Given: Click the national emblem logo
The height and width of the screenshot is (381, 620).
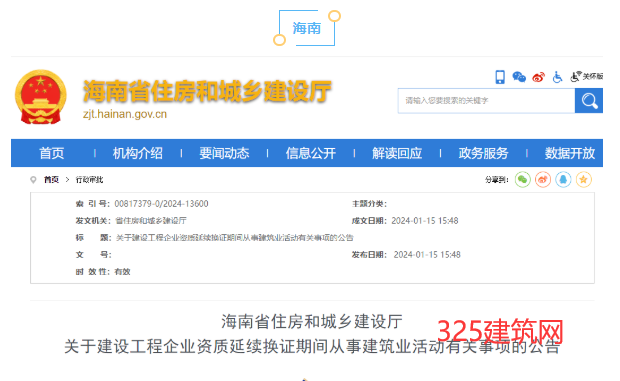Looking at the screenshot, I should pyautogui.click(x=41, y=97).
